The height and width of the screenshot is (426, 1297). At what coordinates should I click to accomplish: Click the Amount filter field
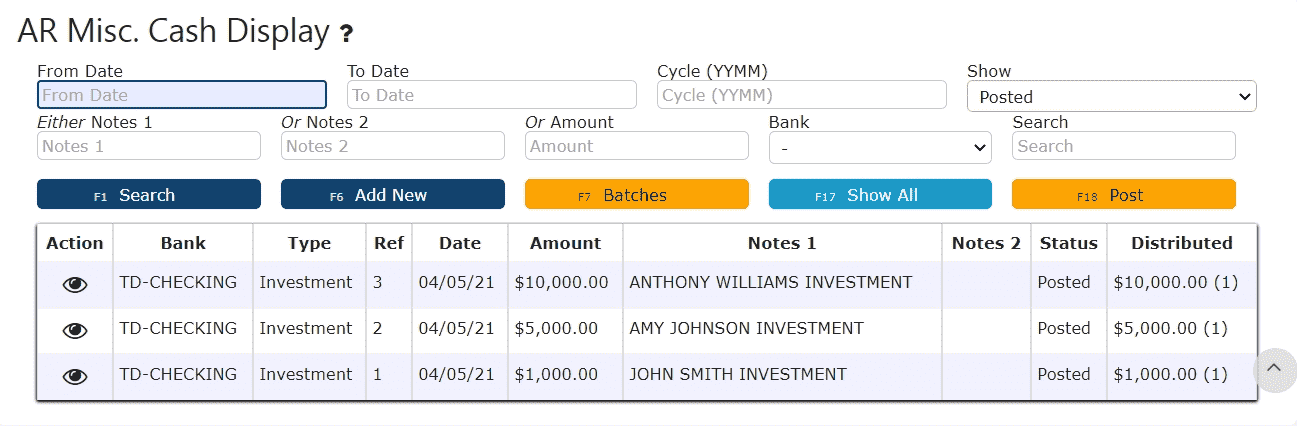coord(636,146)
